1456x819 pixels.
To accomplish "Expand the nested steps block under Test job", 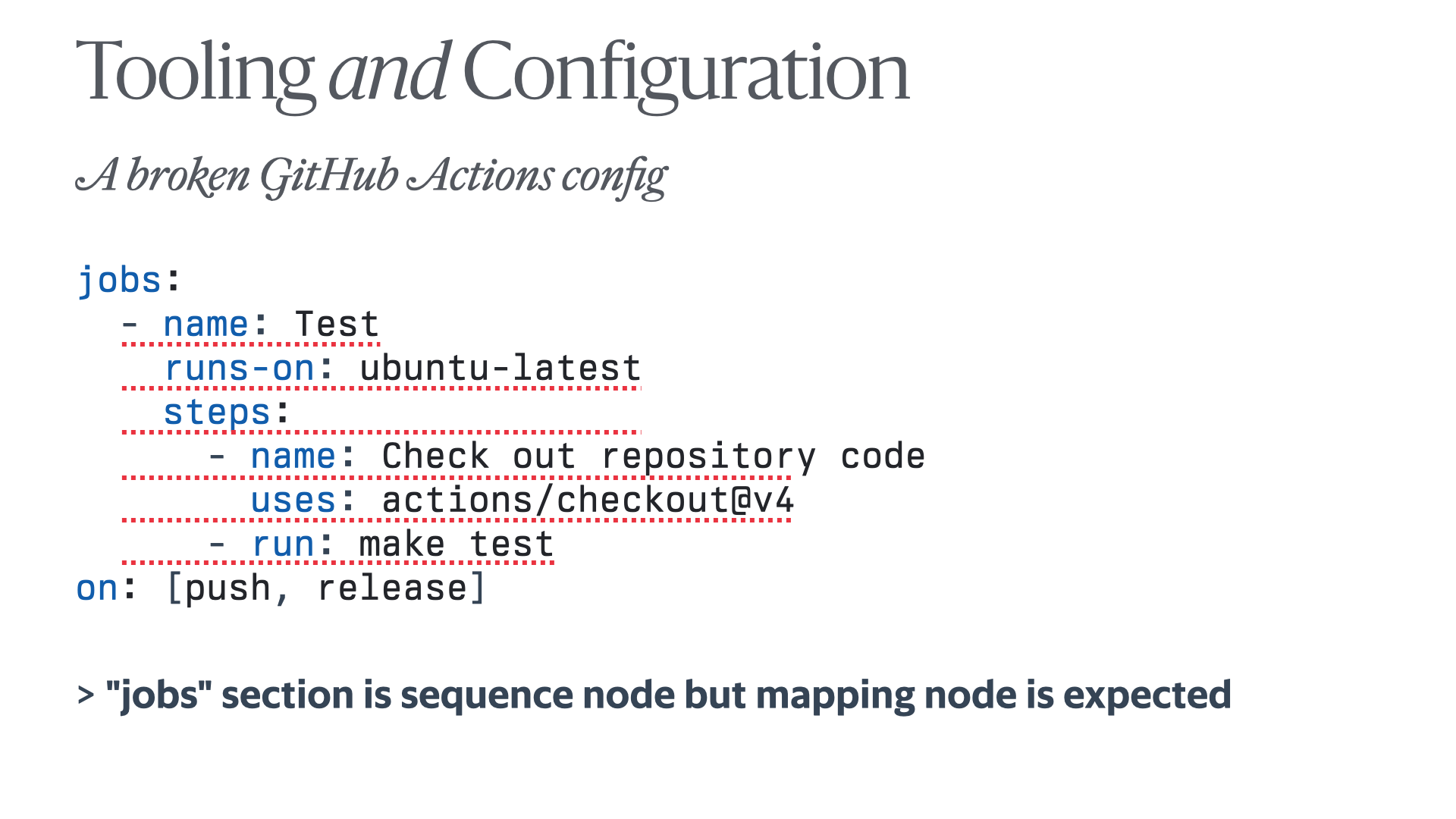I will click(229, 412).
